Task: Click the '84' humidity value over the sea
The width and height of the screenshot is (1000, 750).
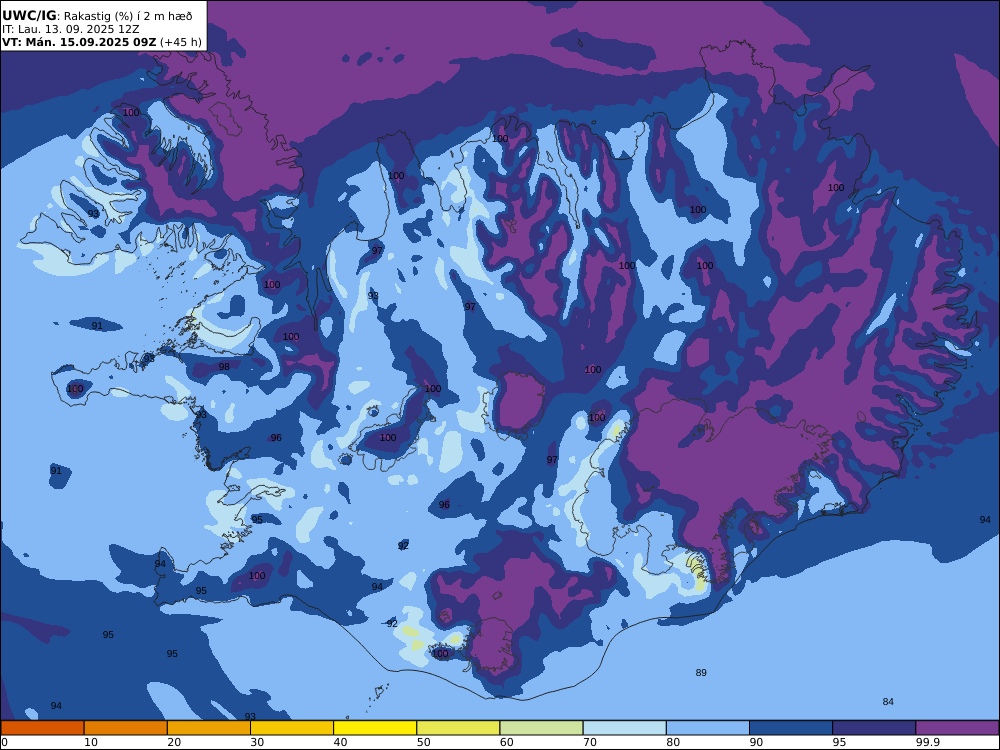Action: [x=888, y=702]
